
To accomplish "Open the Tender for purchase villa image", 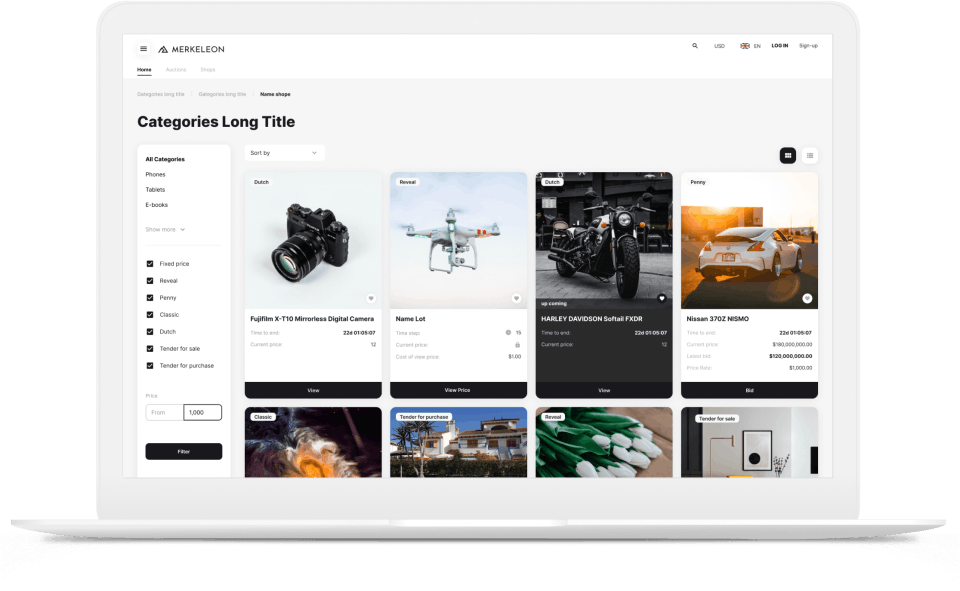I will 458,442.
